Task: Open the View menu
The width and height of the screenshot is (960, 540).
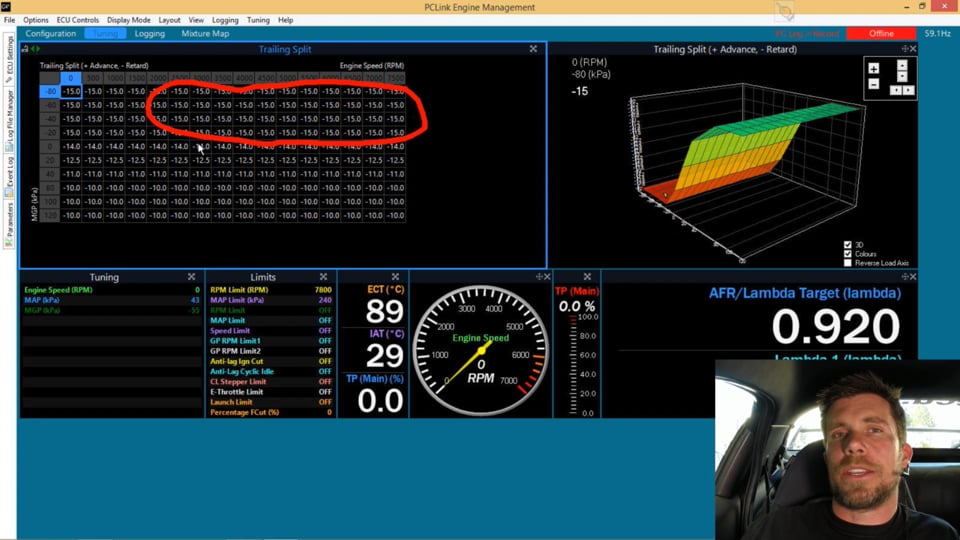Action: point(196,20)
